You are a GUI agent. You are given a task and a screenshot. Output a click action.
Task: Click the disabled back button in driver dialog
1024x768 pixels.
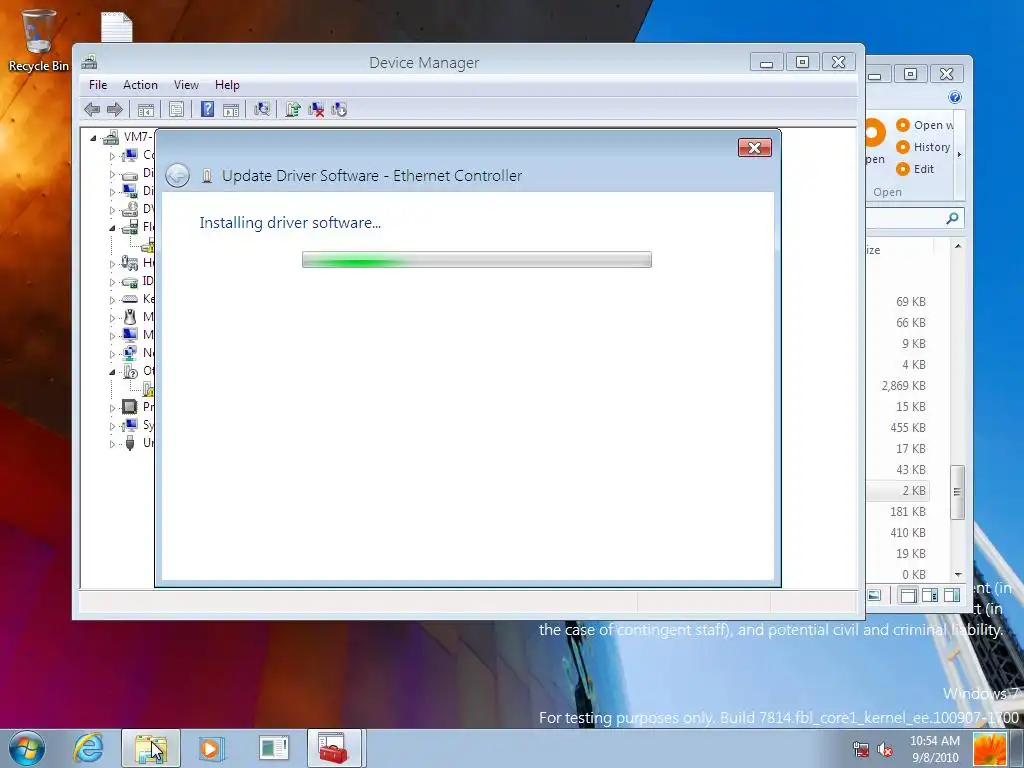click(x=178, y=176)
